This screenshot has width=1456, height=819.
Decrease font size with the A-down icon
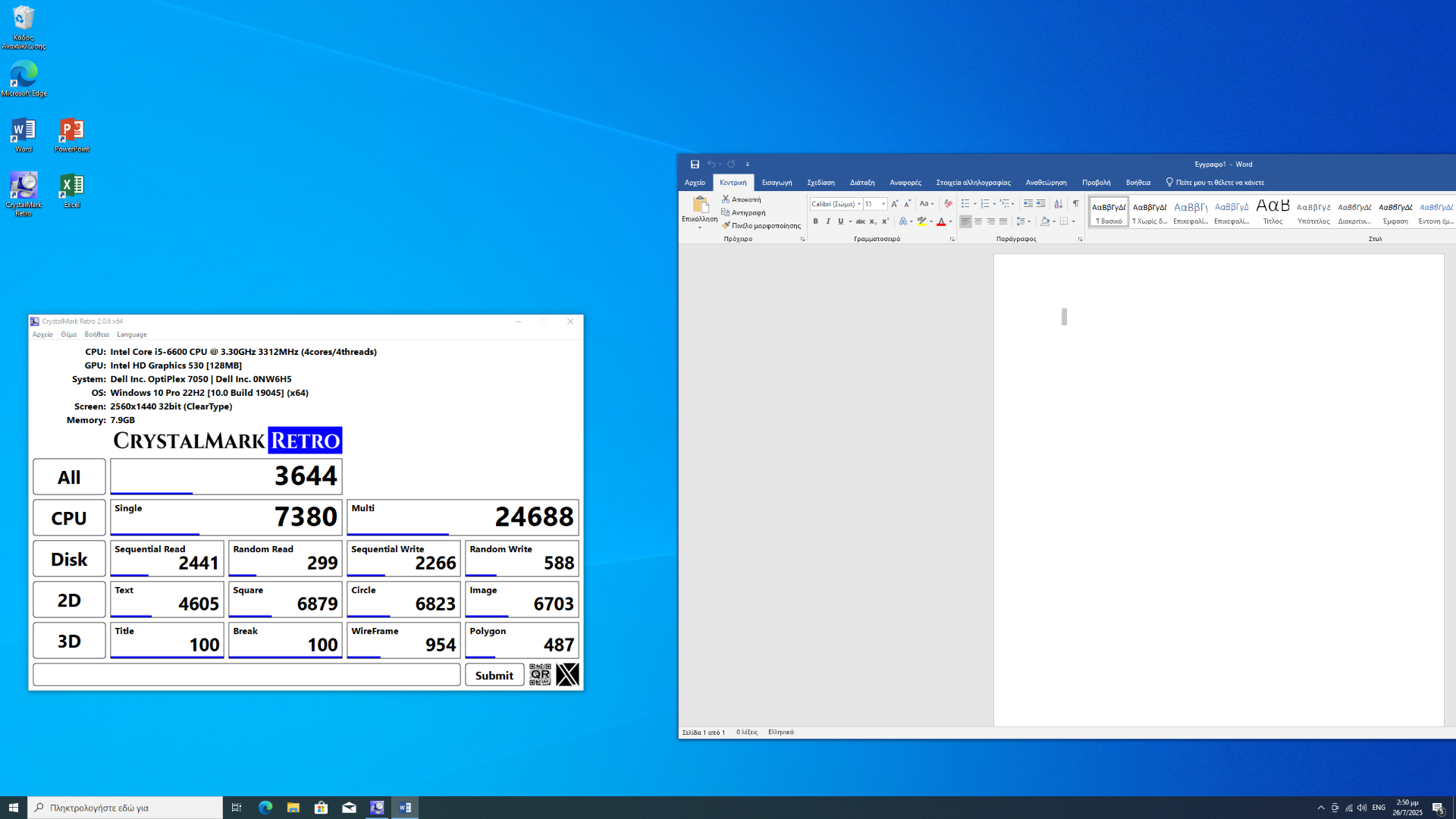pyautogui.click(x=907, y=204)
